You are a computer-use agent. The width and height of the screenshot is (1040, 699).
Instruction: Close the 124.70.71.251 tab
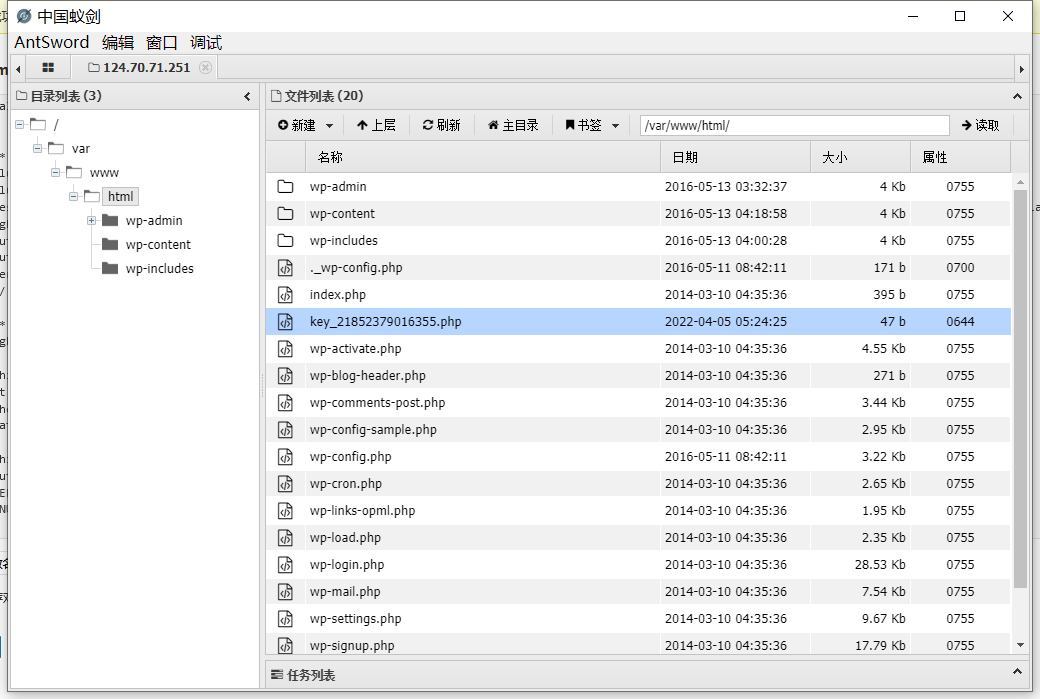206,67
